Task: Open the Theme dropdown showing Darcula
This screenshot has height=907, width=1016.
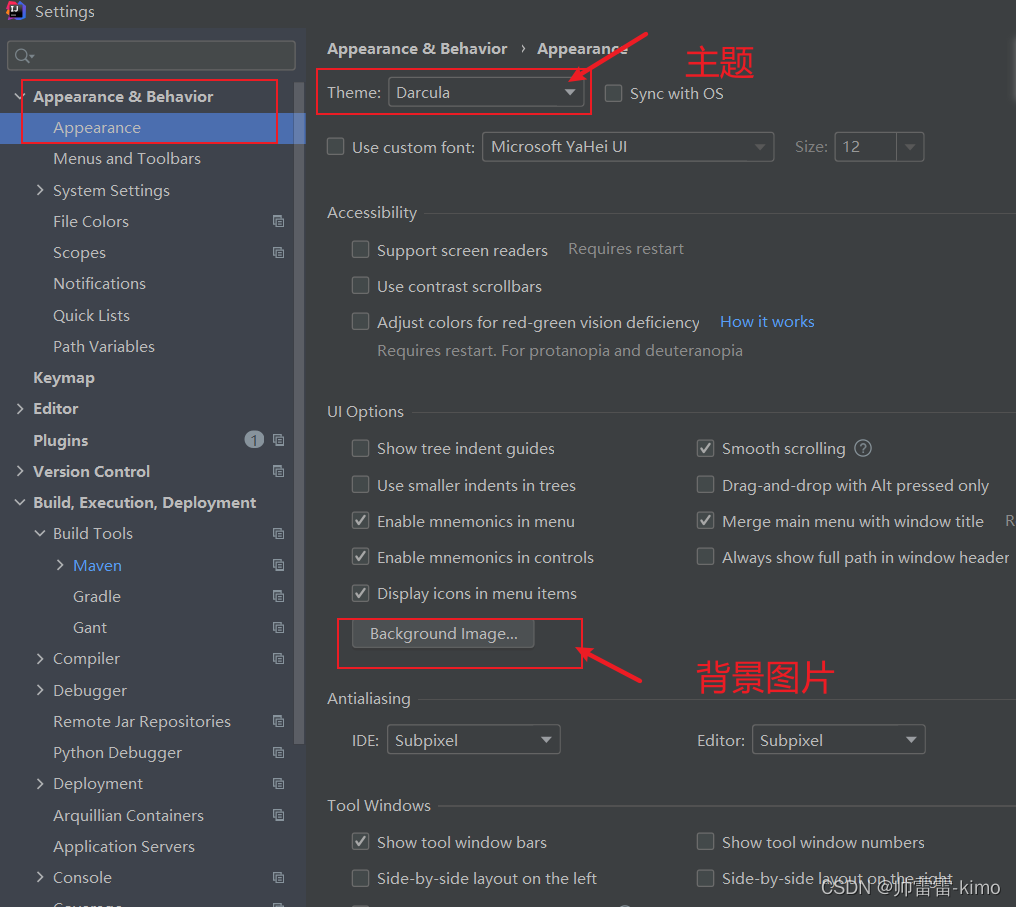Action: 486,93
